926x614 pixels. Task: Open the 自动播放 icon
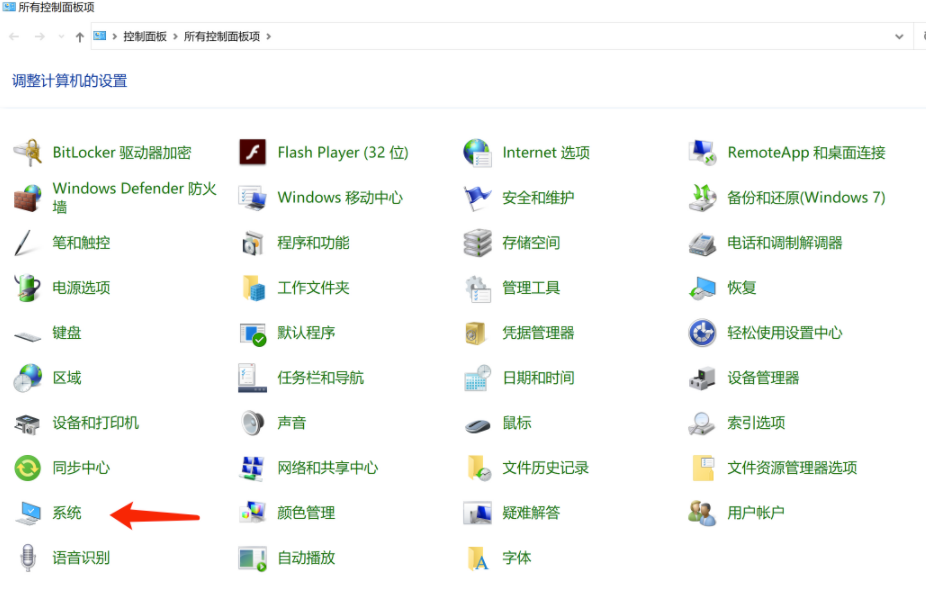click(x=252, y=558)
